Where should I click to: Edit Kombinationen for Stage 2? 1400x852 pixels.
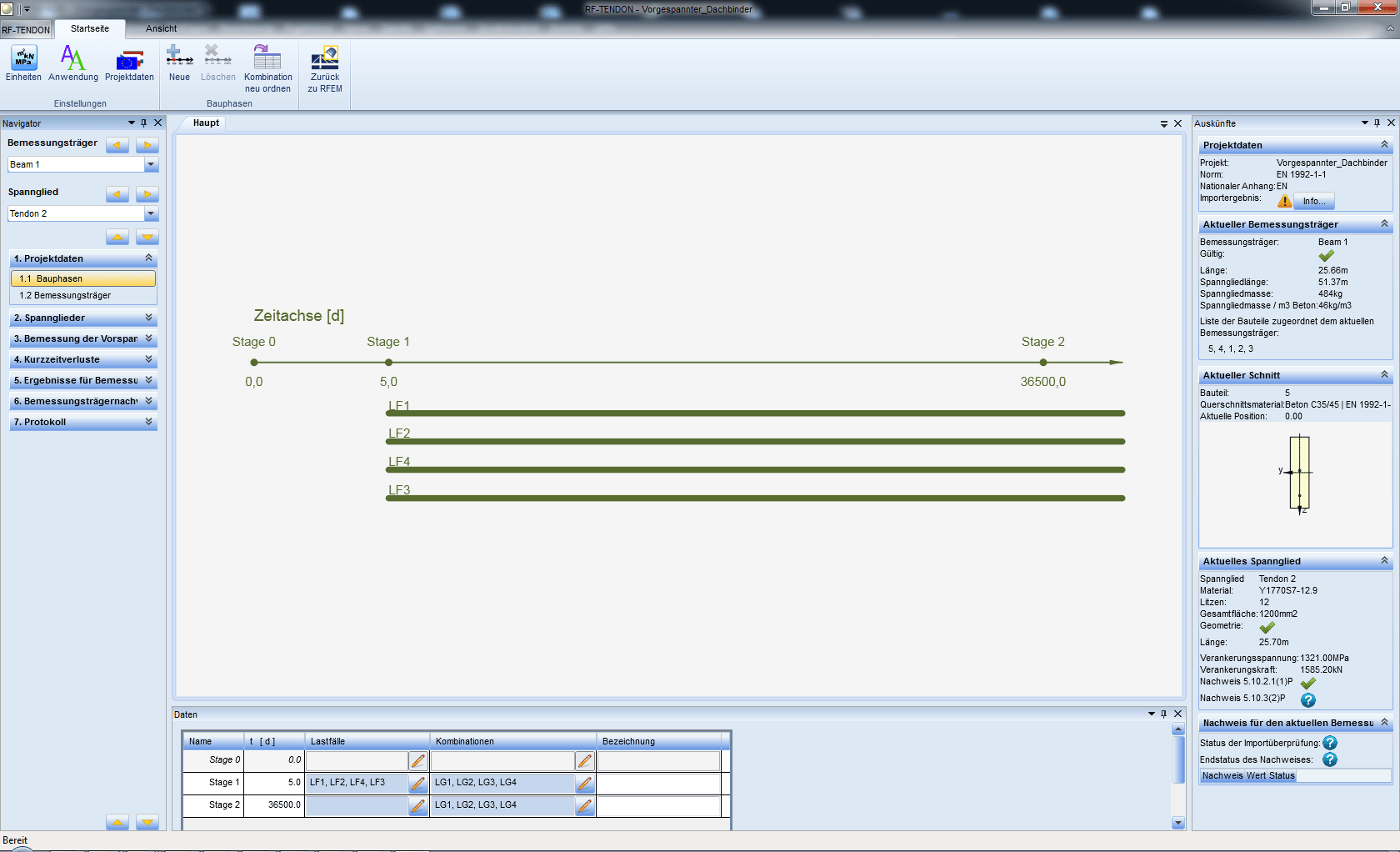tap(585, 805)
